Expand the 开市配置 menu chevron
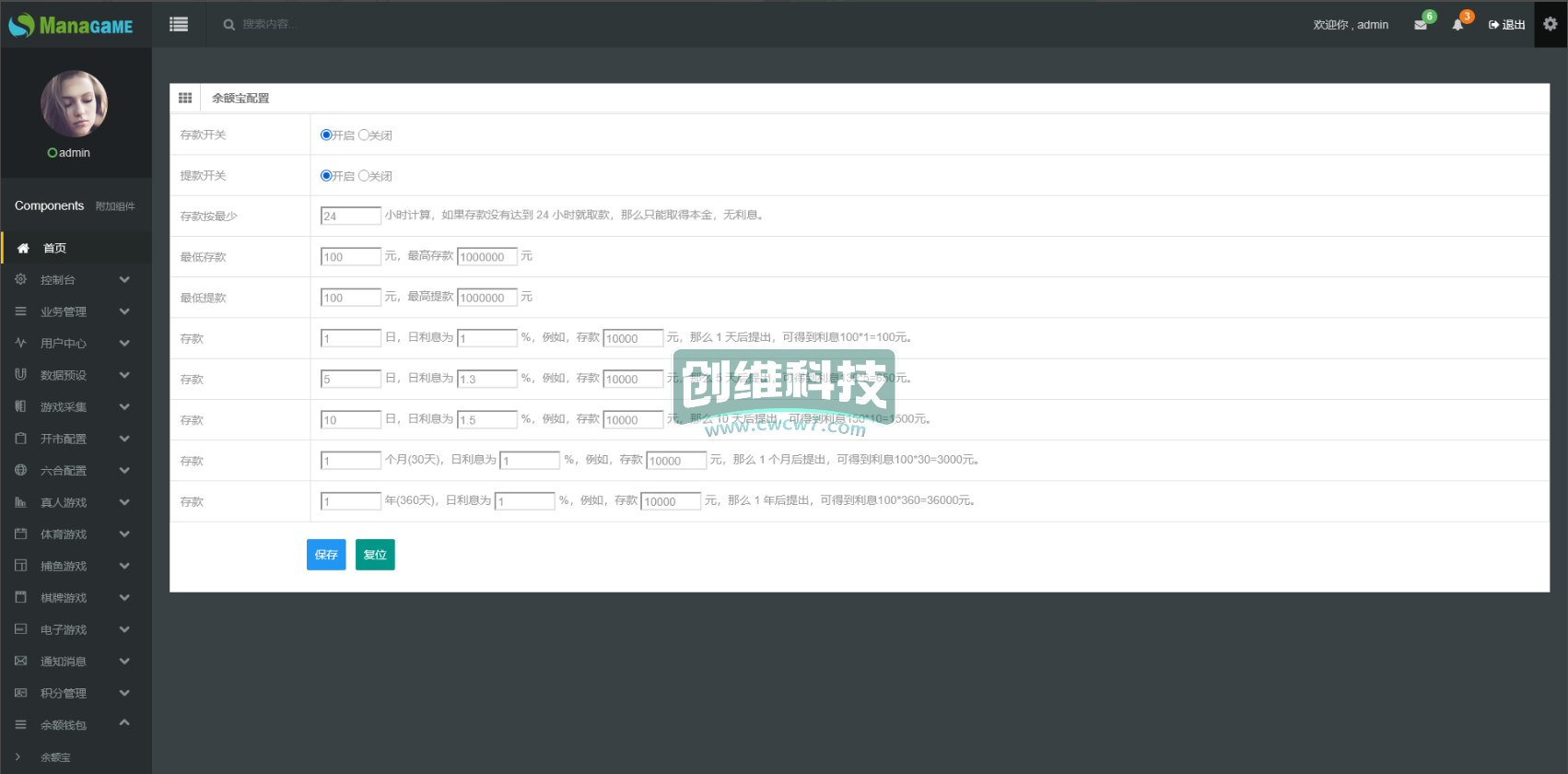1568x774 pixels. point(124,439)
